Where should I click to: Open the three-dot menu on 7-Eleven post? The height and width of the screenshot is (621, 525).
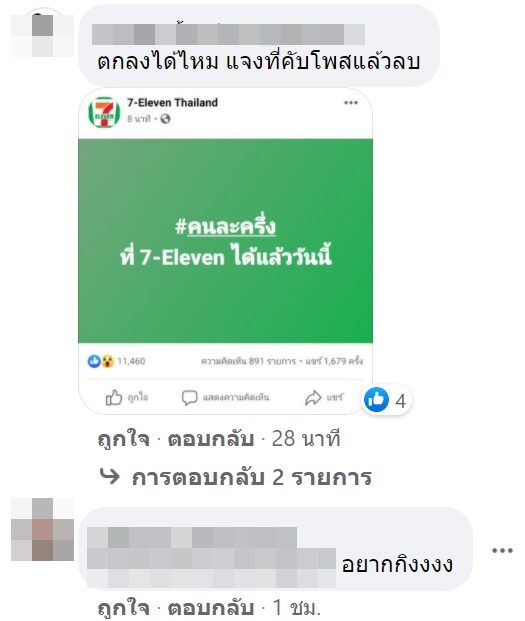(x=351, y=103)
